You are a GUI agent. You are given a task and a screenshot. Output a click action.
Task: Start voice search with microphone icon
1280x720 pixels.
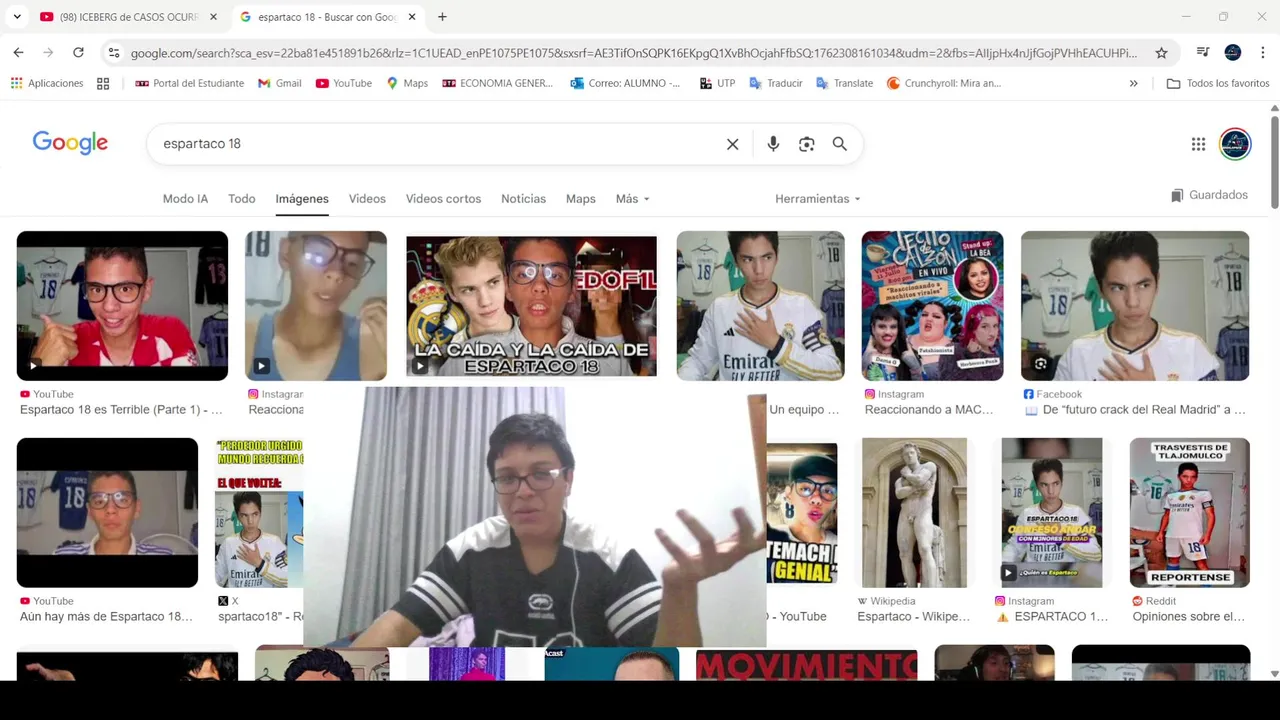click(x=773, y=144)
